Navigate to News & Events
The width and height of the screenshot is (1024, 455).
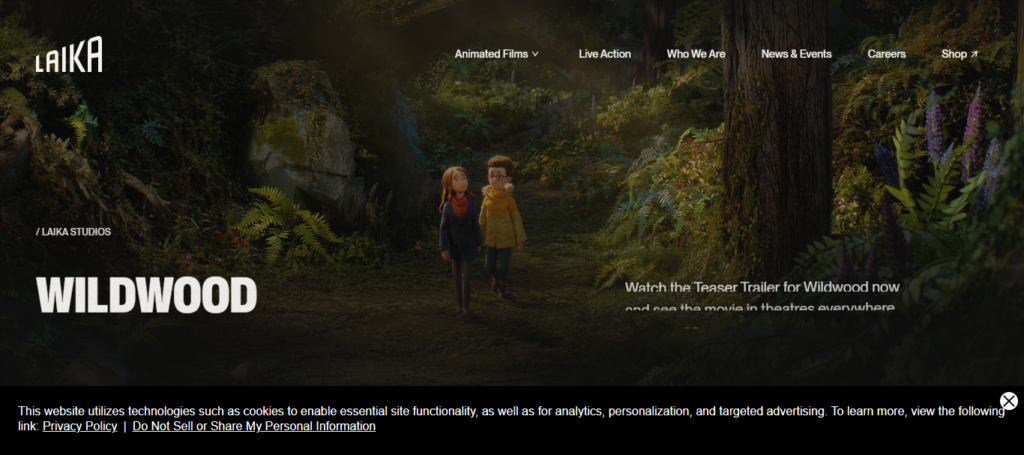click(796, 54)
